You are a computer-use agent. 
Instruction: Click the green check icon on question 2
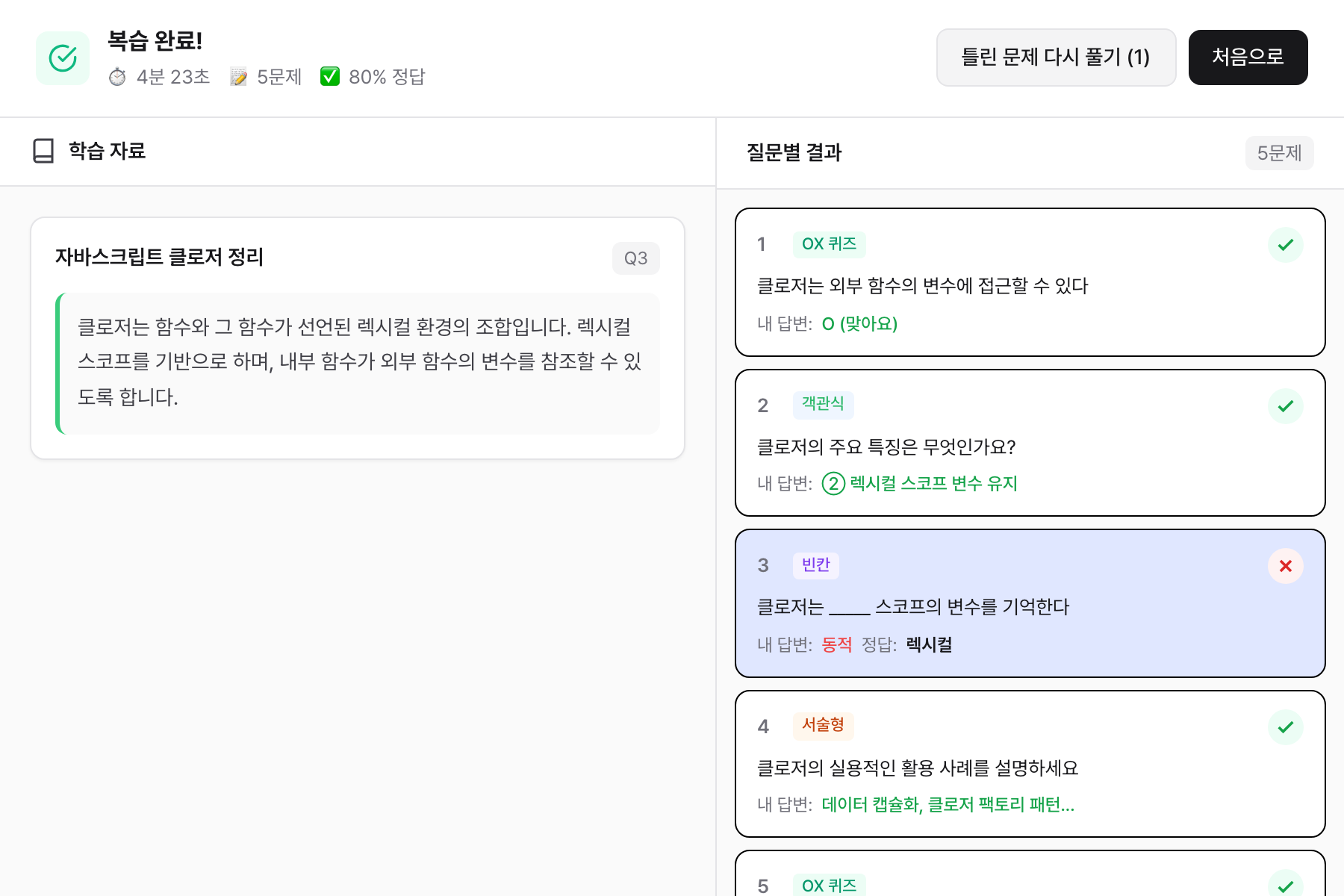pos(1285,406)
